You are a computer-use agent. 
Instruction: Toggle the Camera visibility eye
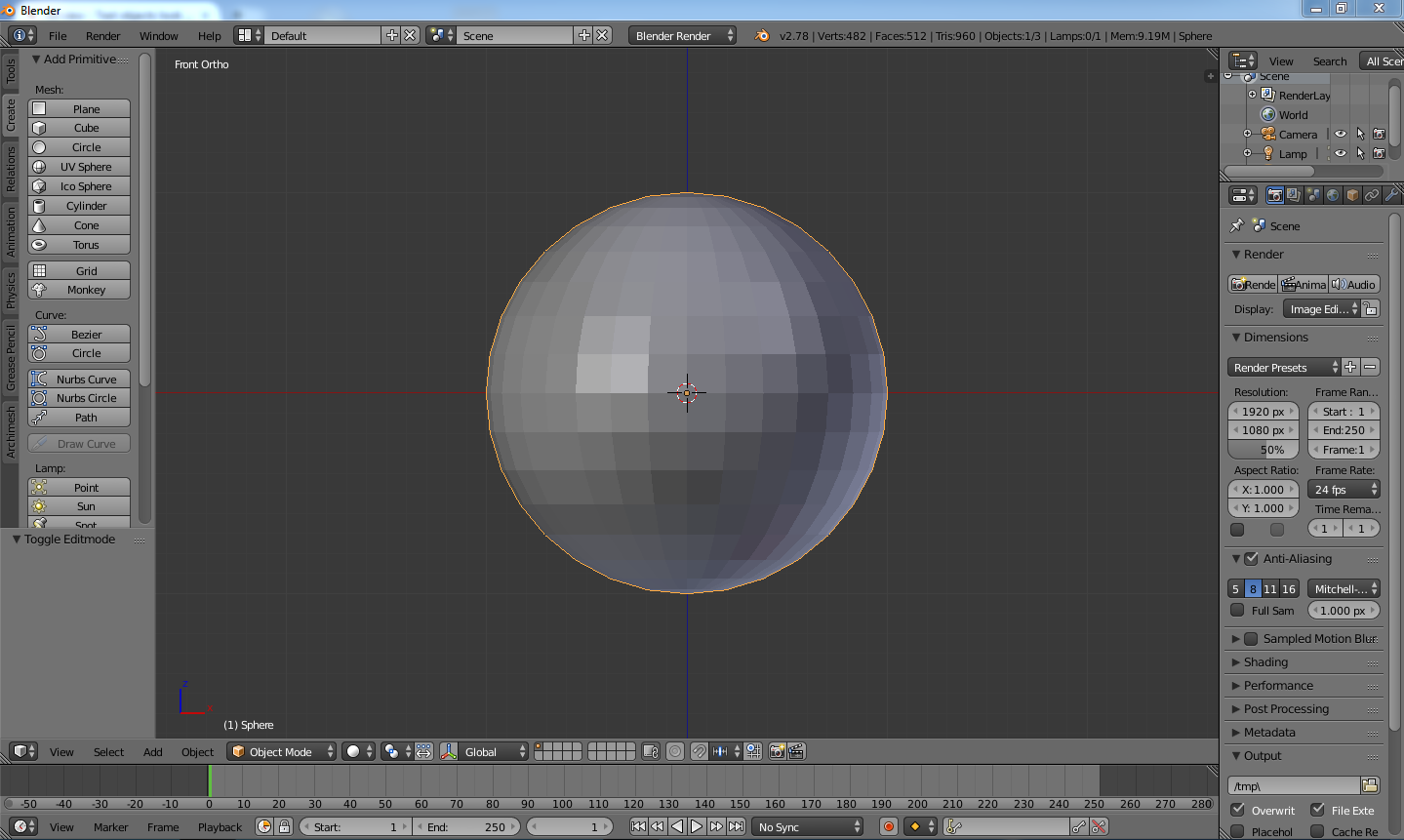click(1341, 135)
